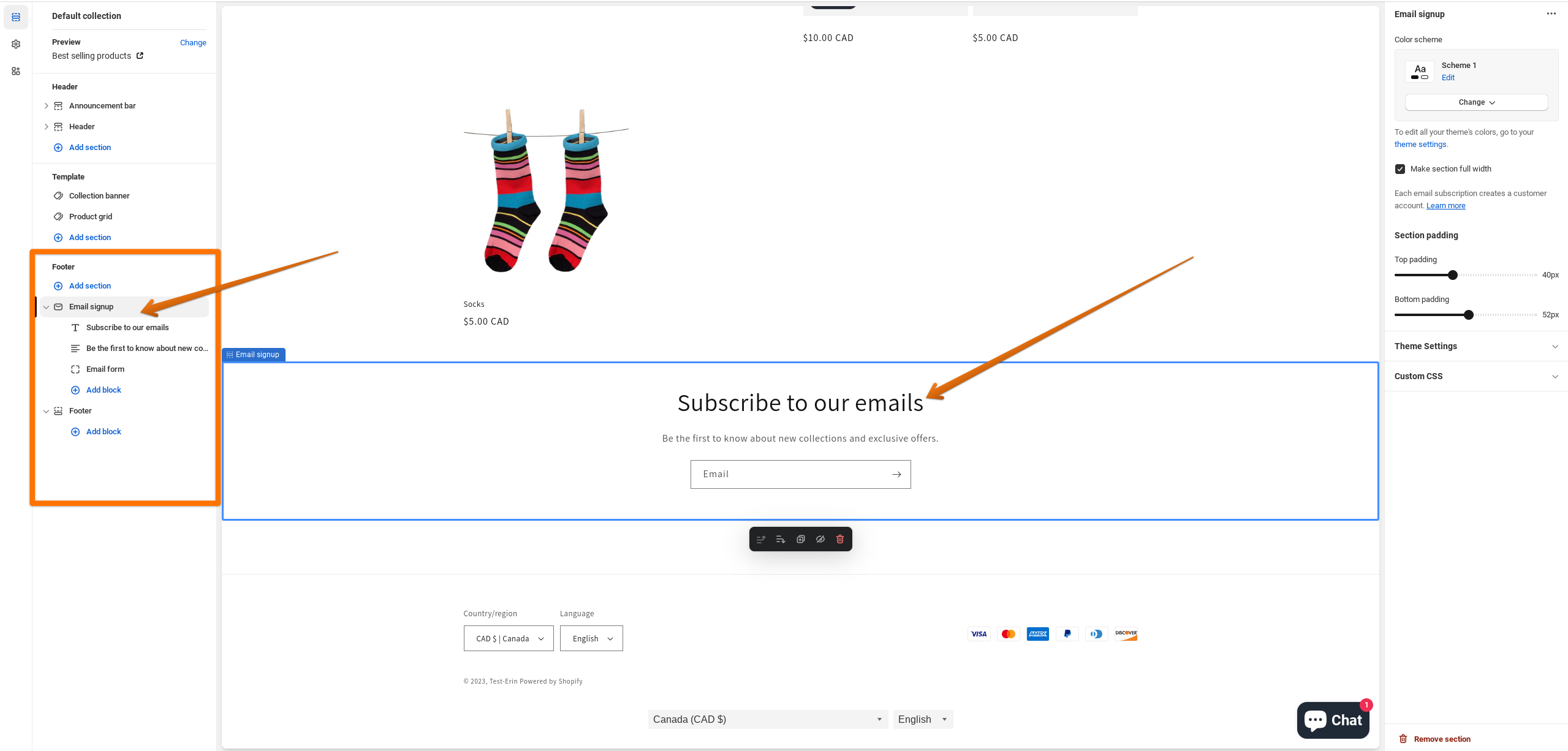Open the Learn more link
The image size is (1568, 751).
tap(1445, 206)
